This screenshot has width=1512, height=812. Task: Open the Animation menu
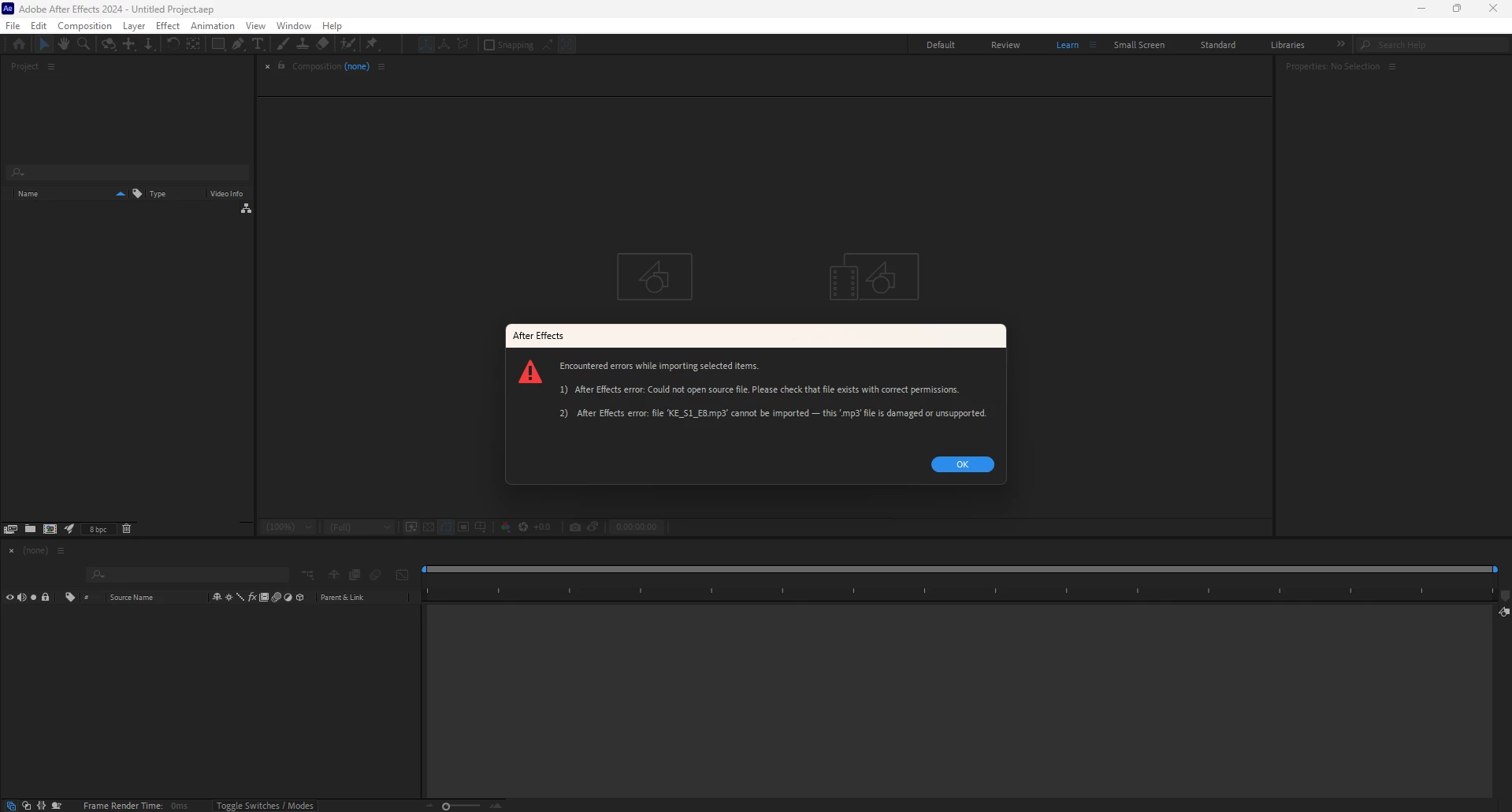tap(213, 25)
